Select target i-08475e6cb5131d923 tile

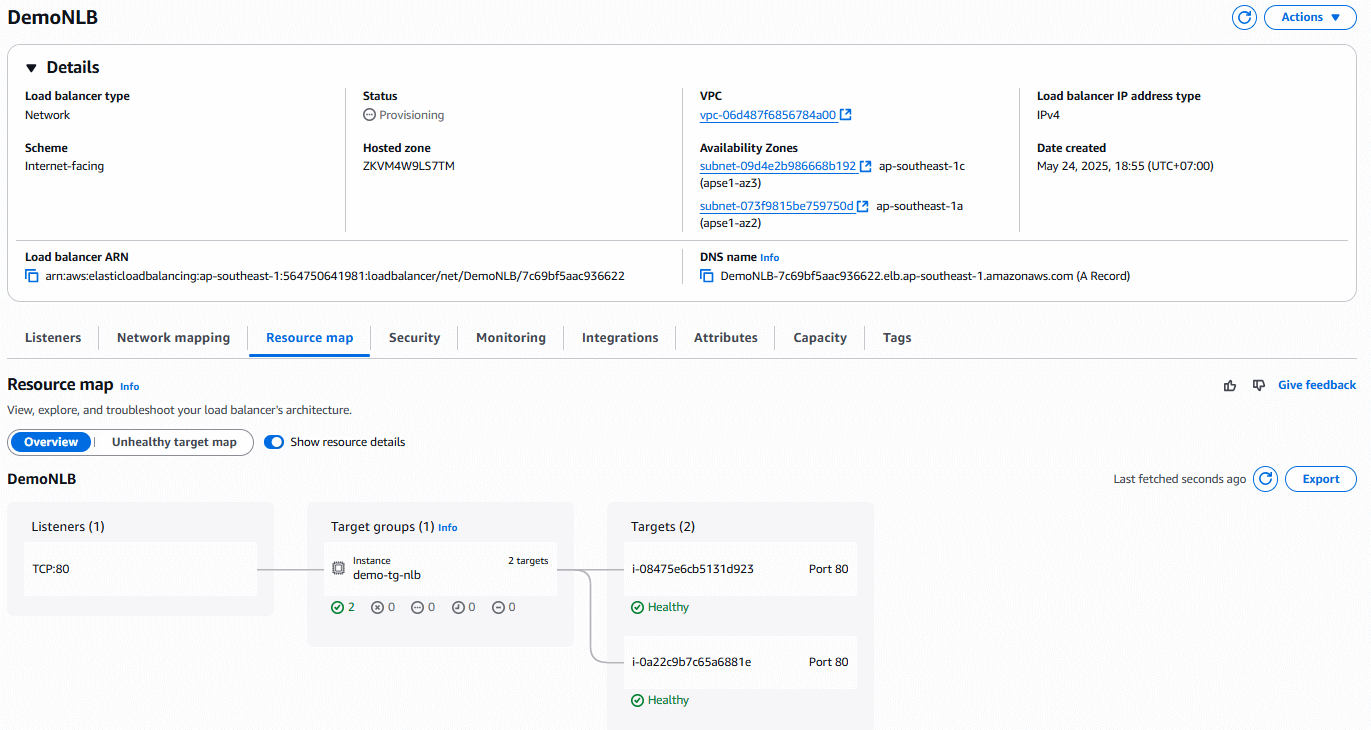tap(740, 569)
